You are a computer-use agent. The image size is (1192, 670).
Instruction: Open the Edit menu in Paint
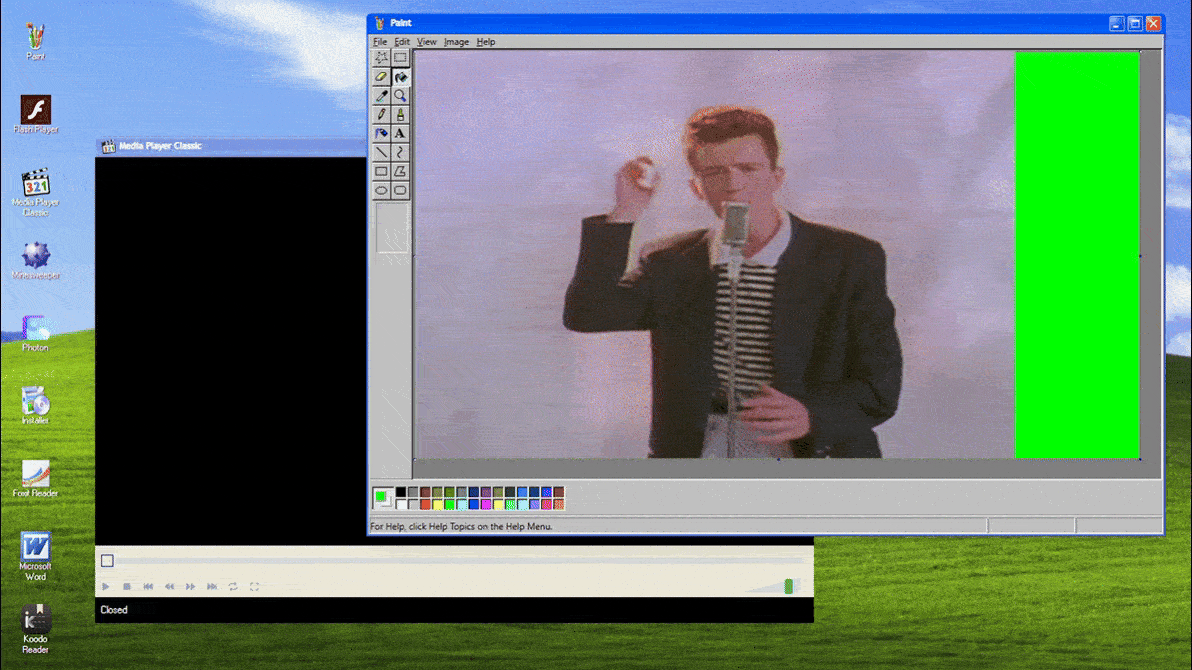401,41
